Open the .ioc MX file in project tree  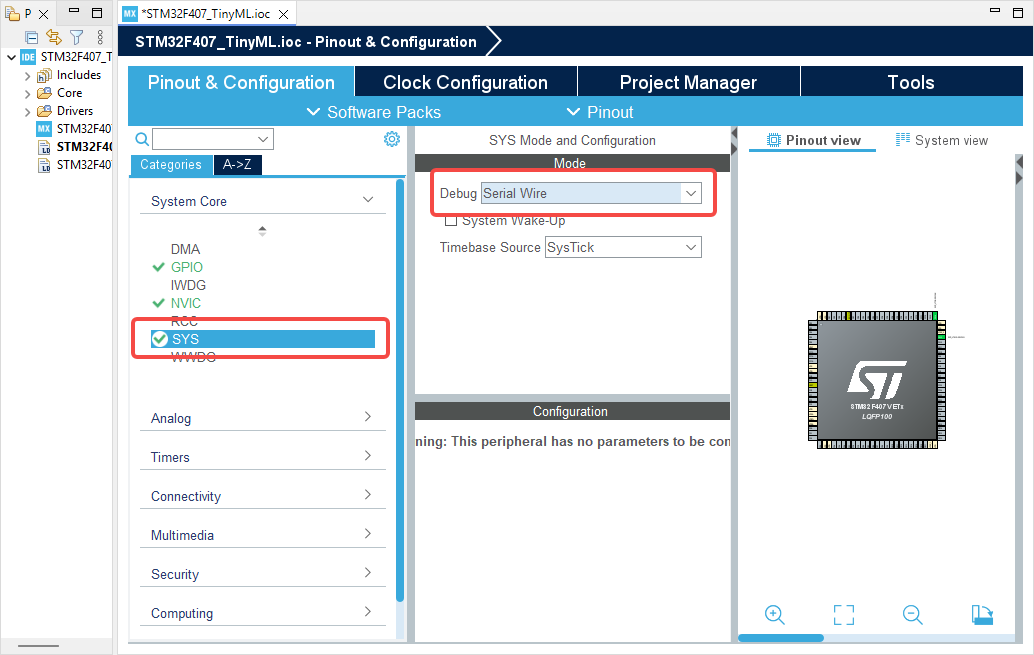pos(74,129)
